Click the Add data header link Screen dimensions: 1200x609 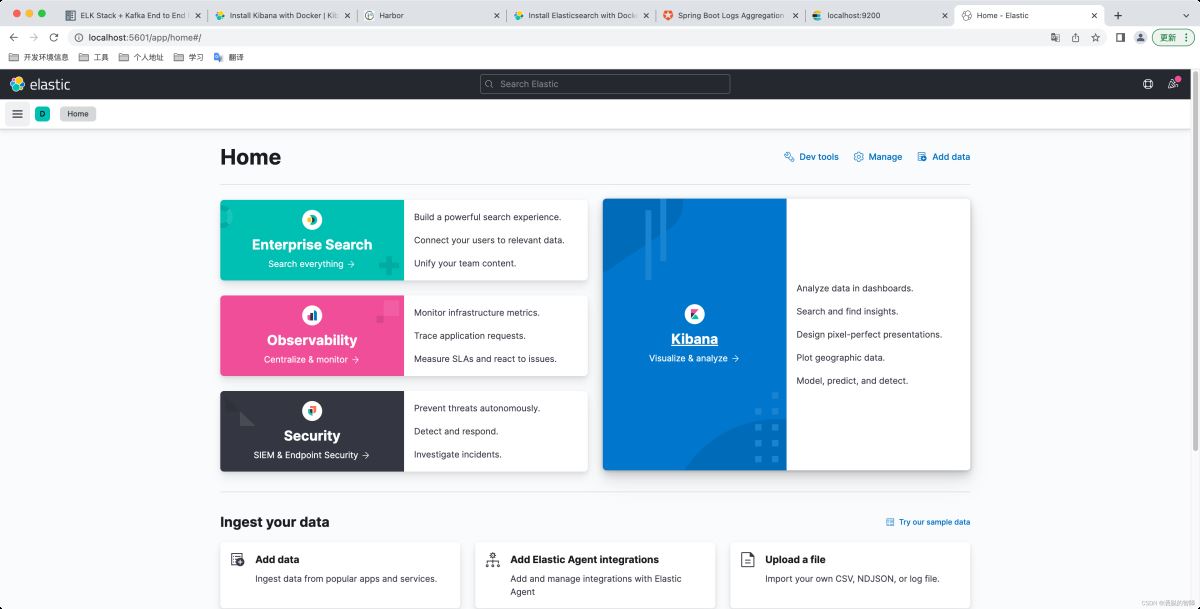click(944, 157)
